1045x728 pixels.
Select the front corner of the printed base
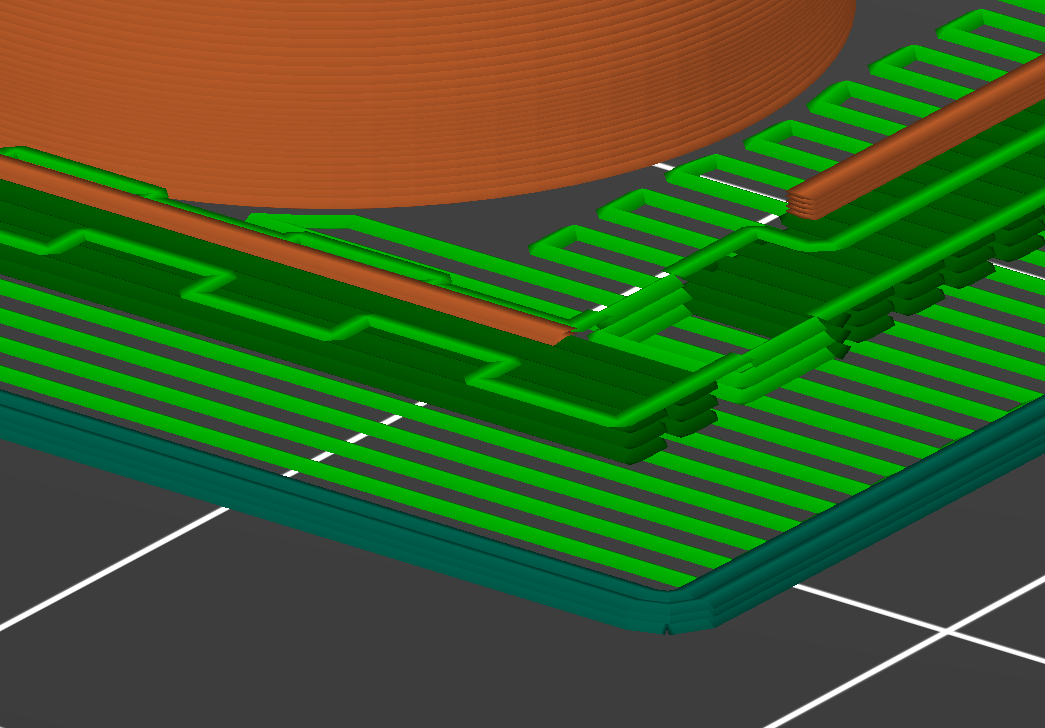tap(665, 620)
